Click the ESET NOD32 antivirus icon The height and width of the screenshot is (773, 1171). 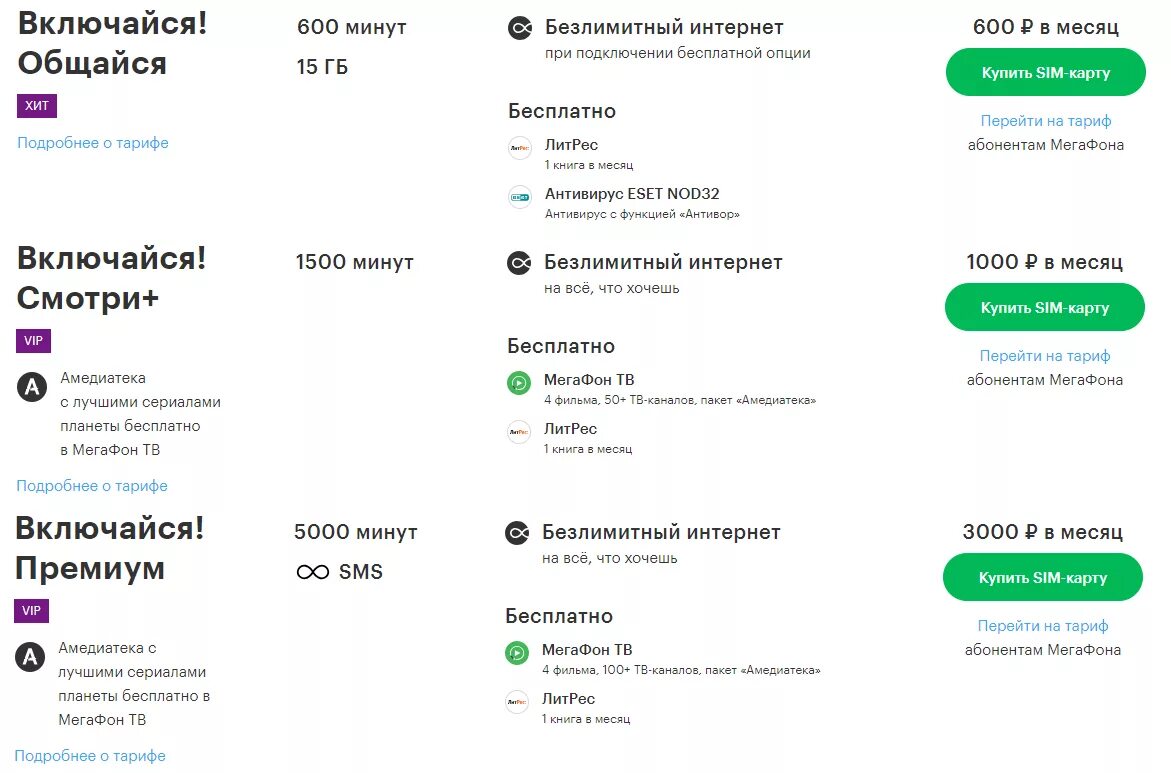pyautogui.click(x=520, y=197)
